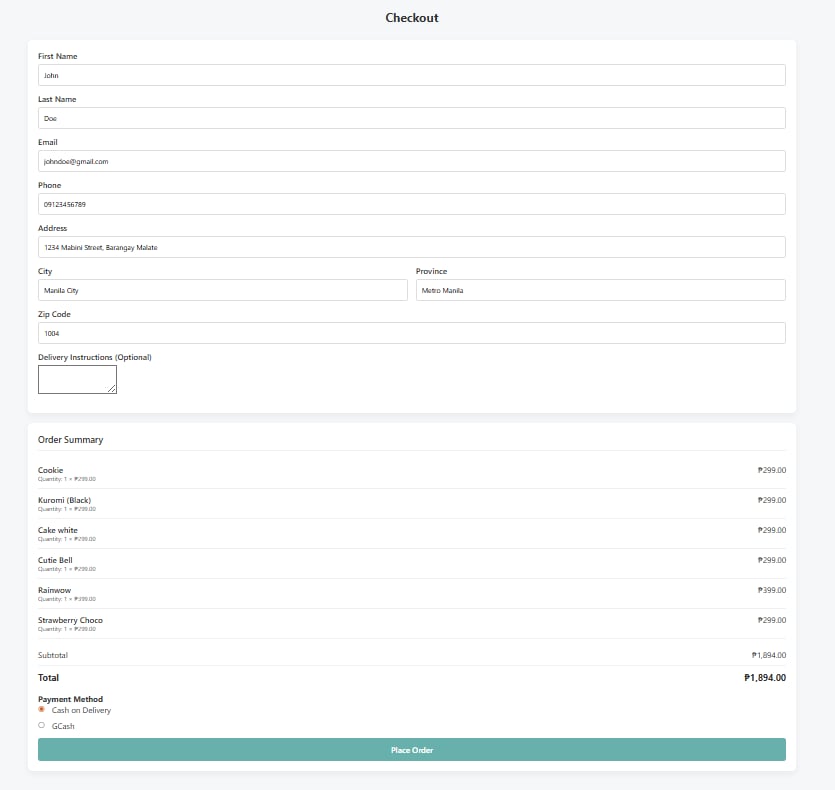
Task: Select the Rainwow order item
Action: click(x=54, y=590)
